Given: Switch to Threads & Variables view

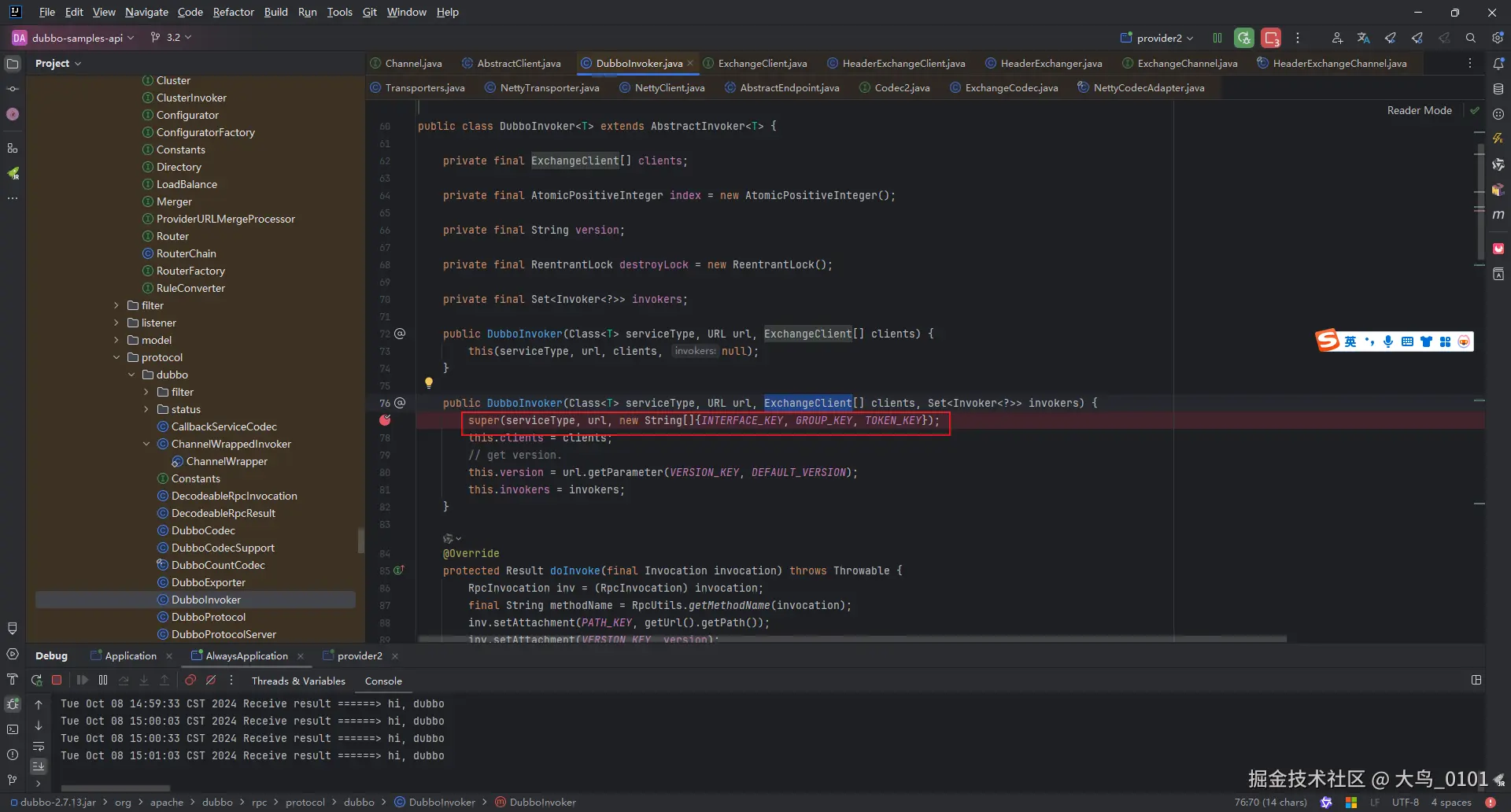Looking at the screenshot, I should pos(298,681).
